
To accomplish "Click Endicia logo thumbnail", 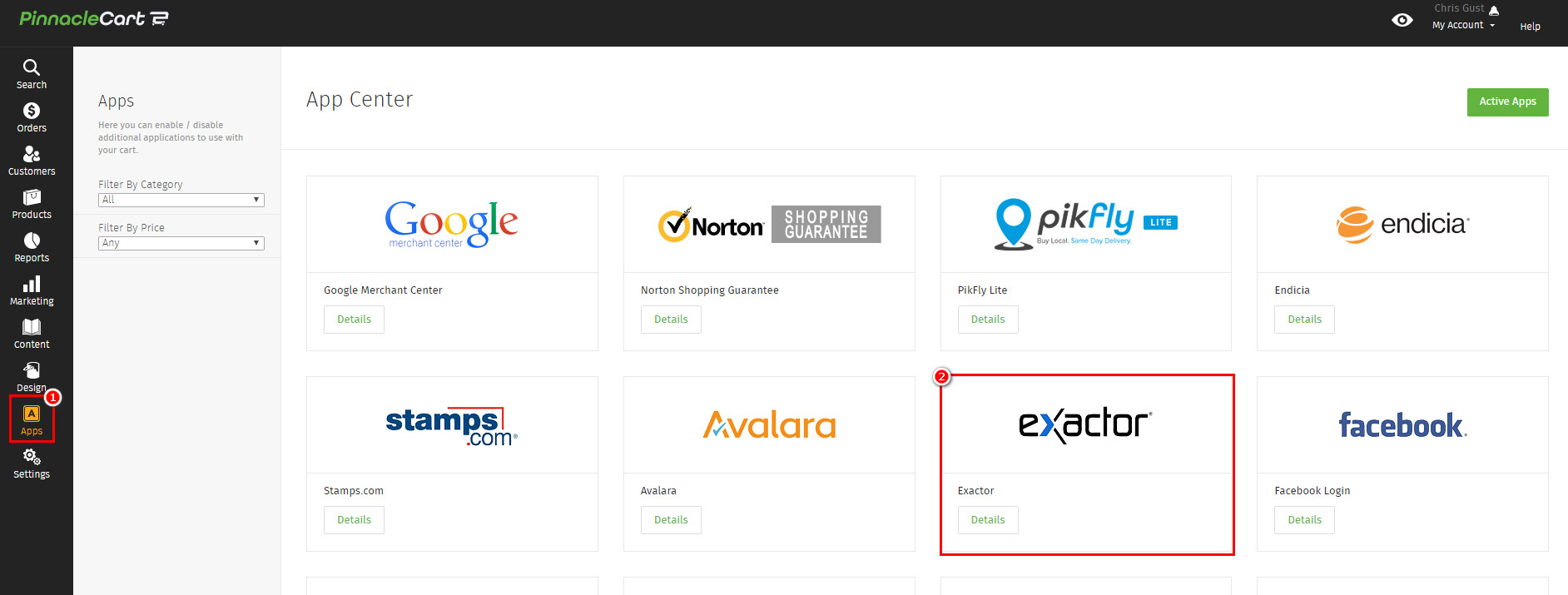I will [x=1402, y=224].
